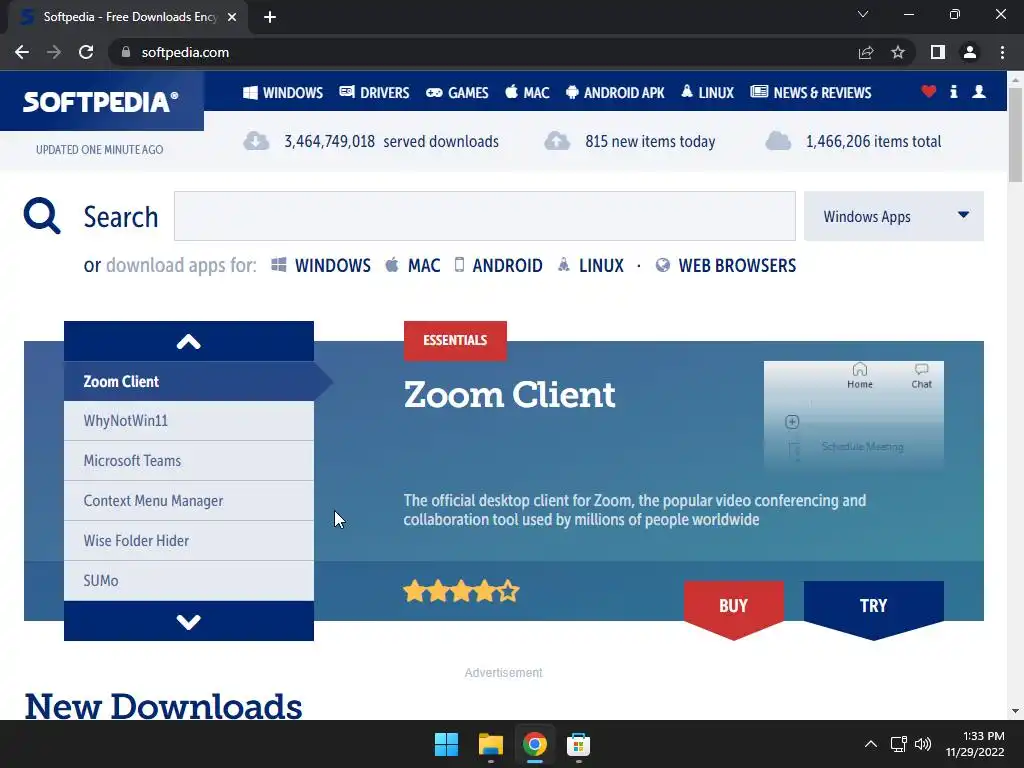This screenshot has height=768, width=1024.
Task: Click the red heart favorites icon
Action: pyautogui.click(x=929, y=91)
